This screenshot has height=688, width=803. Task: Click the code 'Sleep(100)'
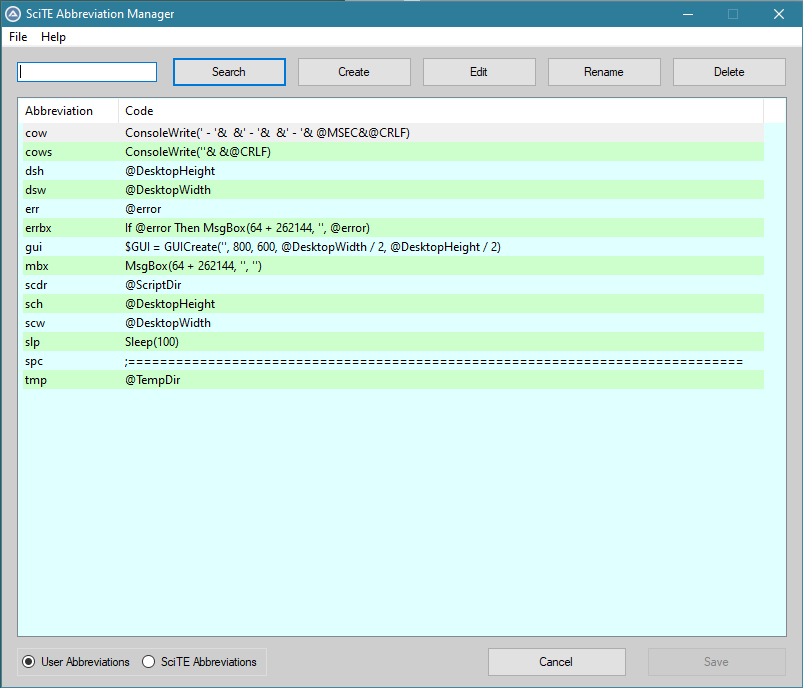(152, 342)
